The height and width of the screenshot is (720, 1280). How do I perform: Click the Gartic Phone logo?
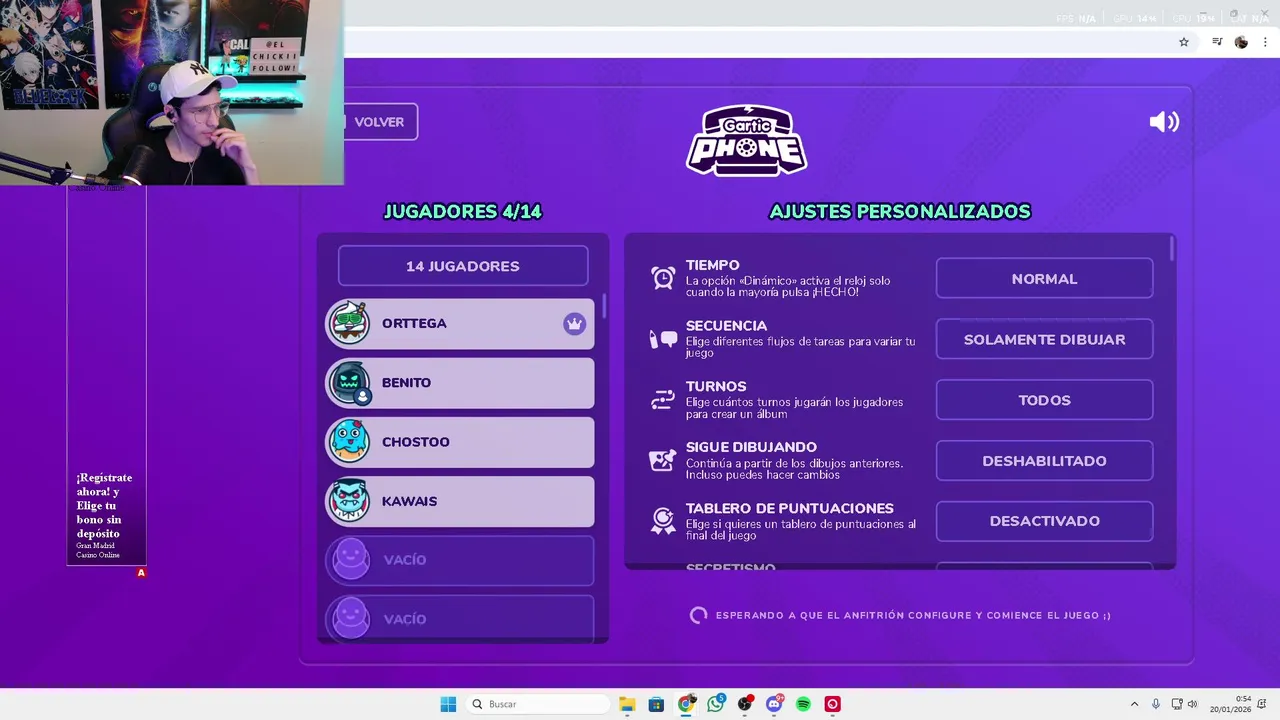point(746,140)
